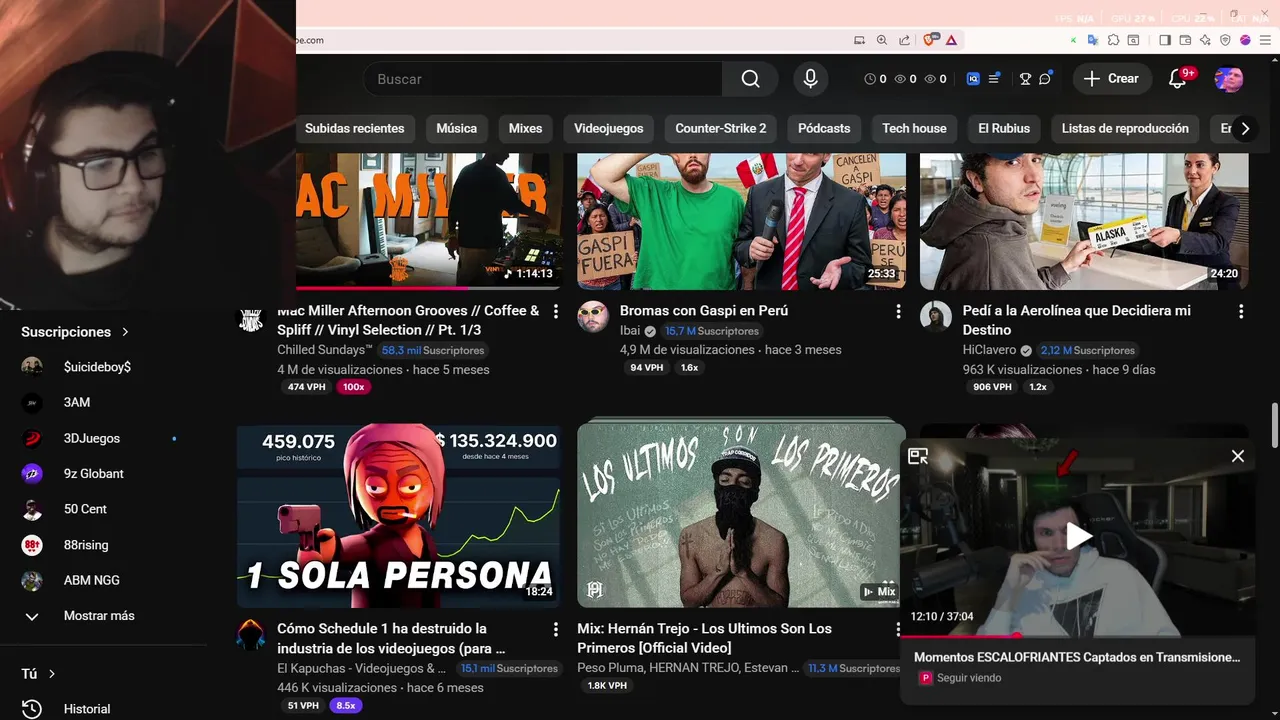The image size is (1280, 720).
Task: Close the miniplayer
Action: tap(1238, 456)
